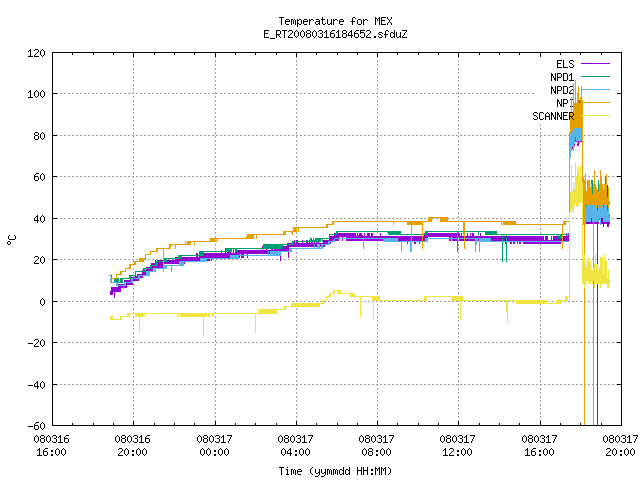Click the x-axis label '080316 16:00'

click(x=51, y=446)
